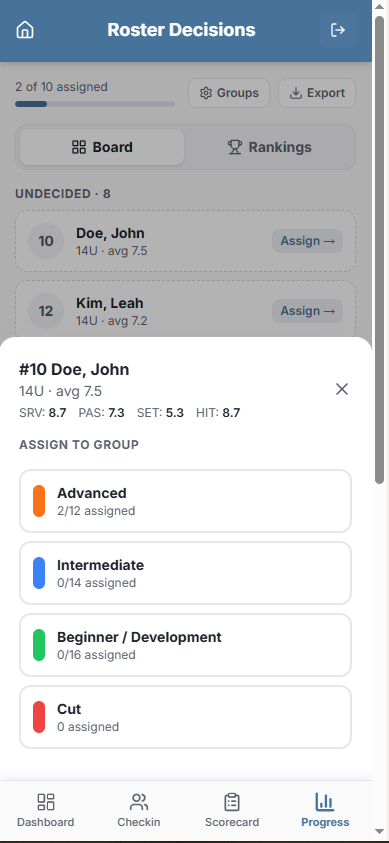389x843 pixels.
Task: Assign player to Intermediate group
Action: coord(185,573)
